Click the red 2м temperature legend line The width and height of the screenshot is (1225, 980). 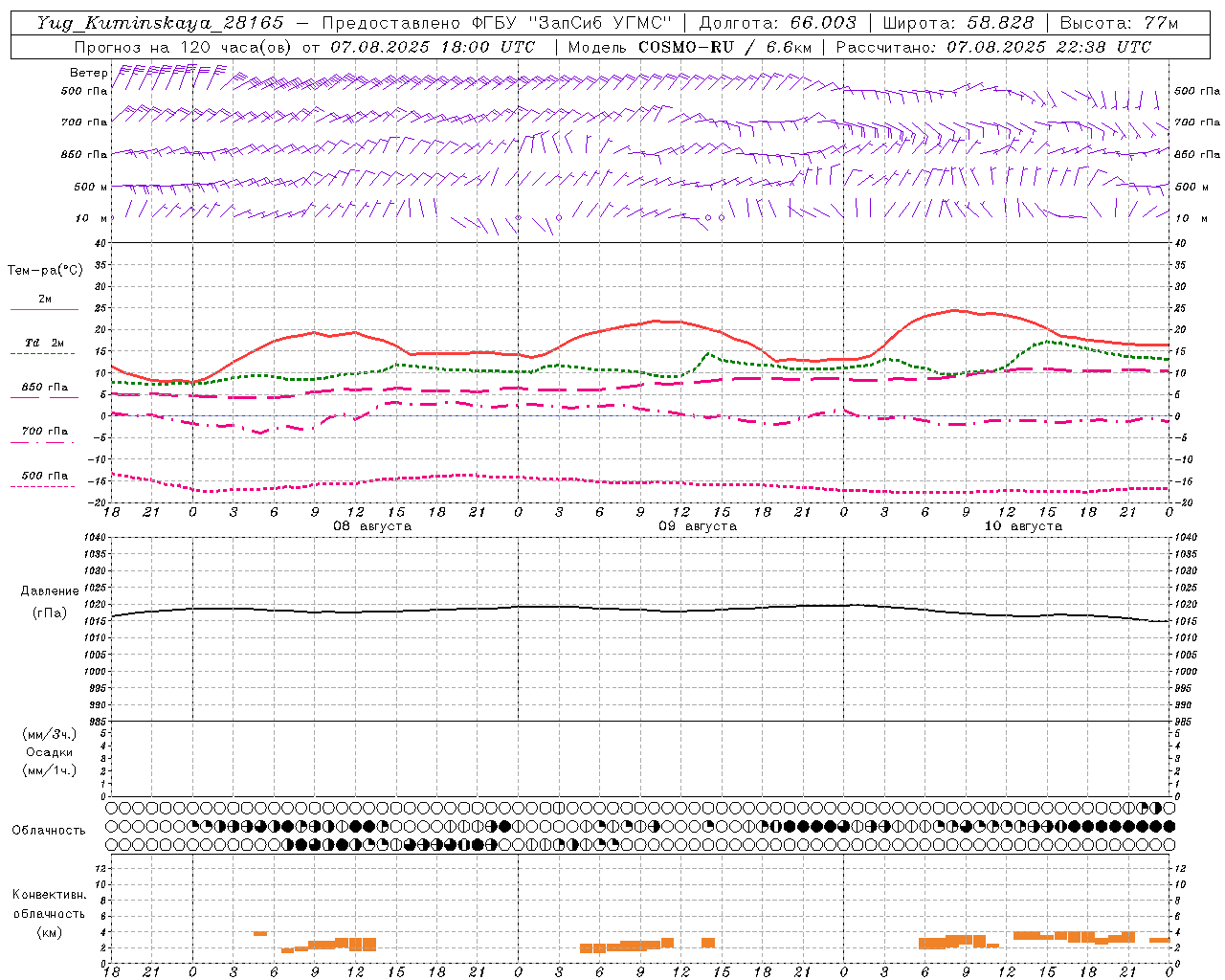point(44,309)
